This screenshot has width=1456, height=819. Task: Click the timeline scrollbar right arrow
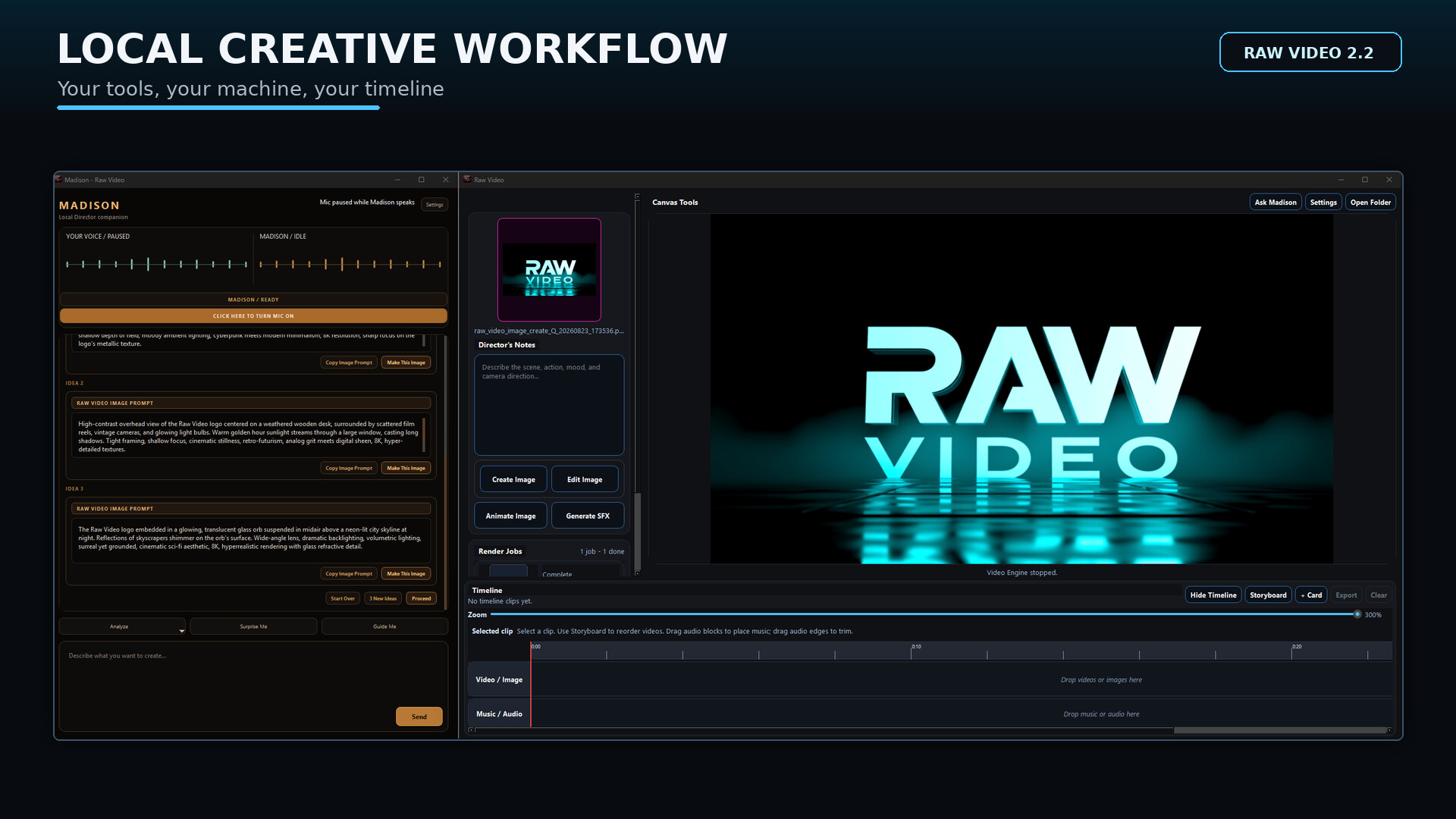[1389, 730]
